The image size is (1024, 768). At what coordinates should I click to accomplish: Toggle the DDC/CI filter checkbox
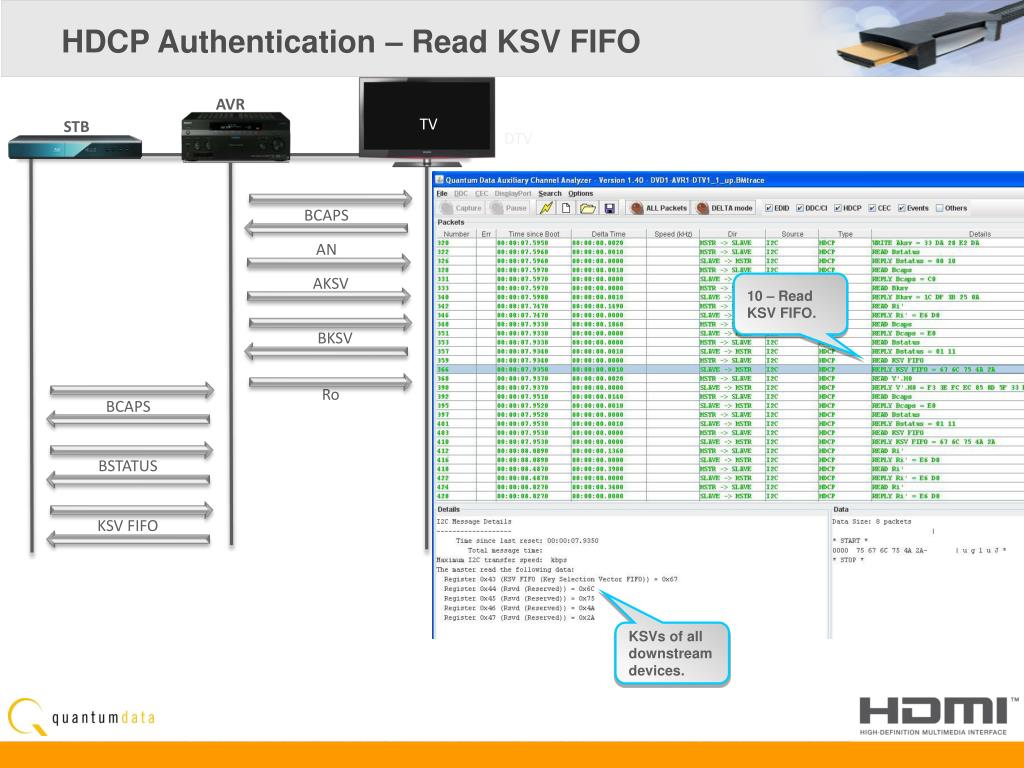coord(799,208)
